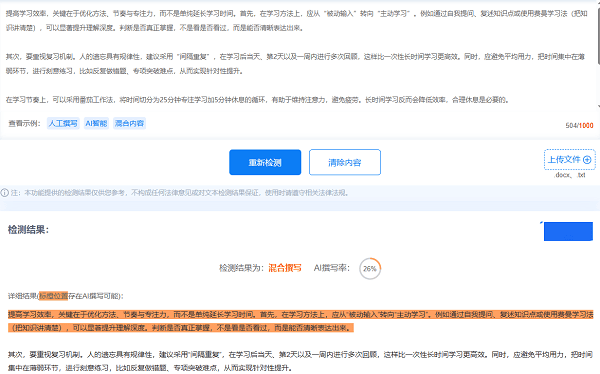Click the 混合撰写 result text
Image resolution: width=600 pixels, height=374 pixels.
(285, 268)
